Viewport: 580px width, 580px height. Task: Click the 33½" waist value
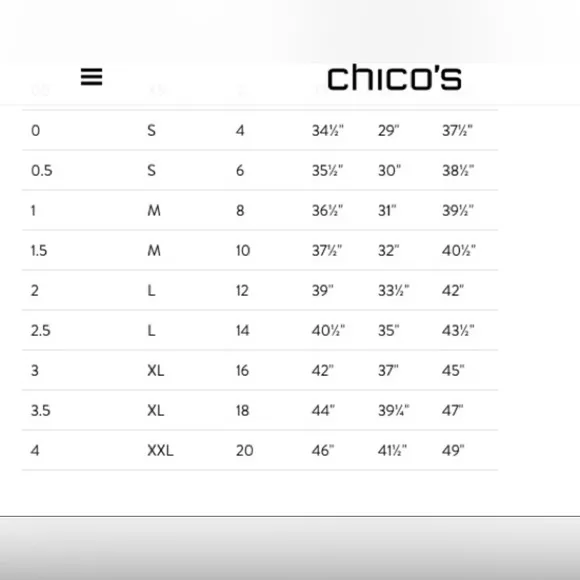point(394,291)
